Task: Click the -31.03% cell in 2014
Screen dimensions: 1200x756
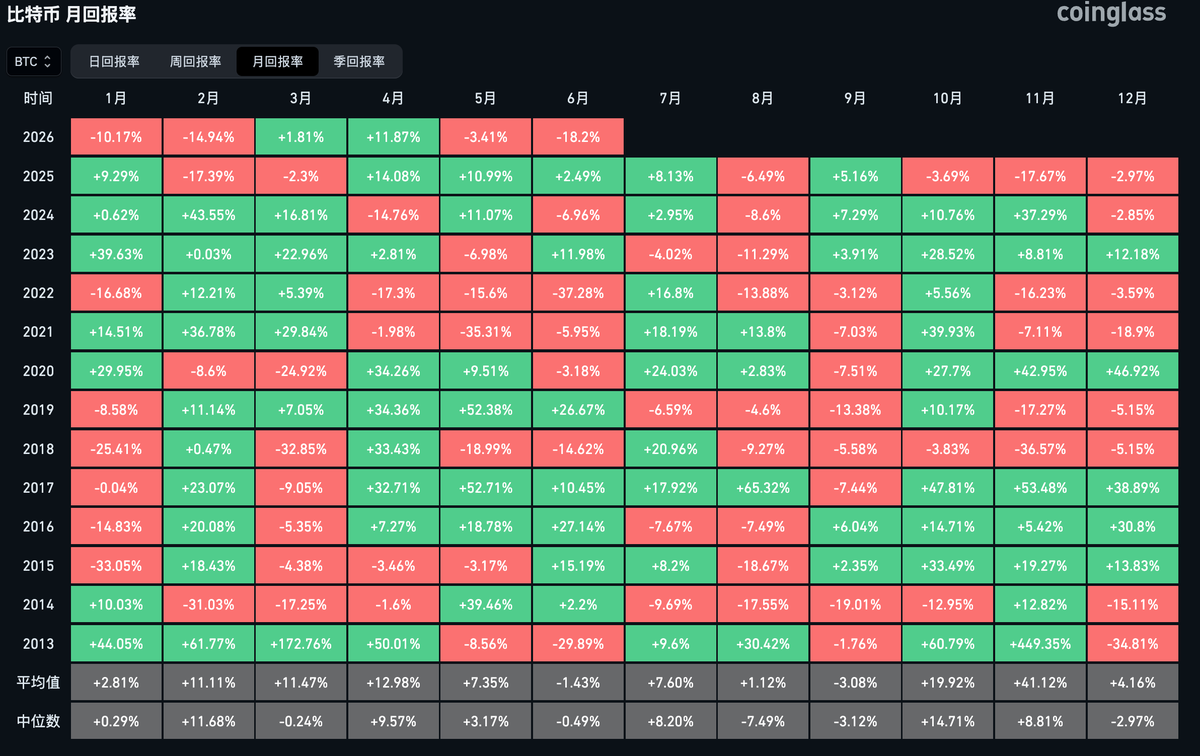Action: pyautogui.click(x=208, y=605)
